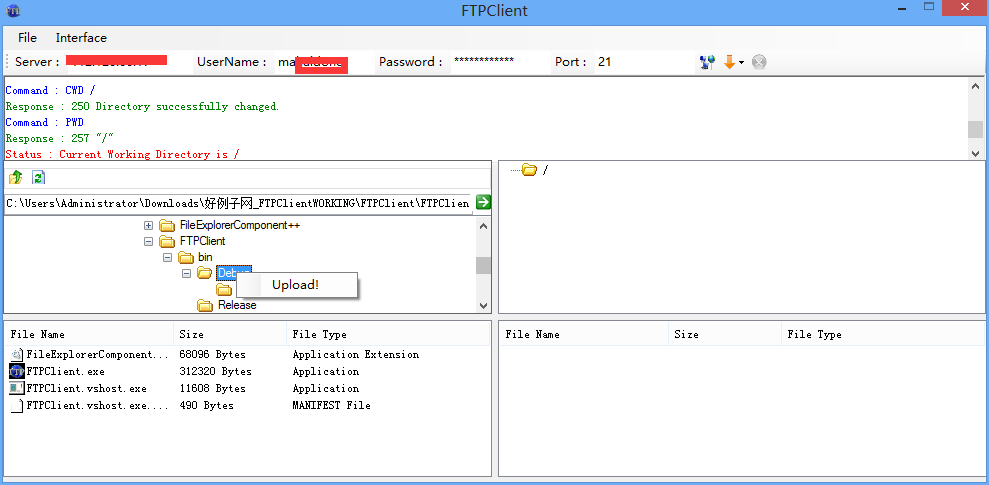Click the 312320 Bytes size cell
Screen dimensions: 989x485
point(215,371)
